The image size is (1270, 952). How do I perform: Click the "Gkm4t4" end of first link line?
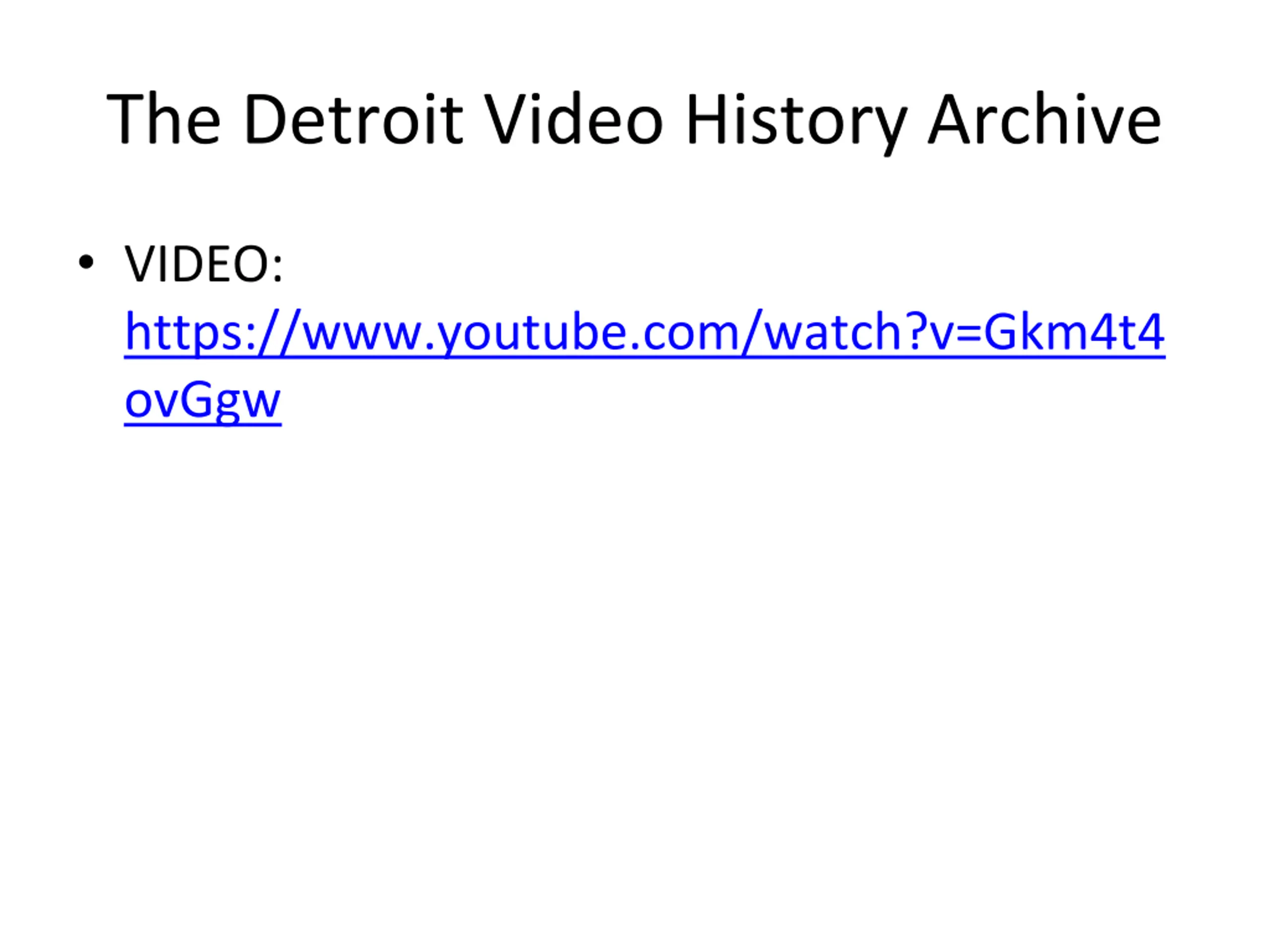pos(1074,332)
